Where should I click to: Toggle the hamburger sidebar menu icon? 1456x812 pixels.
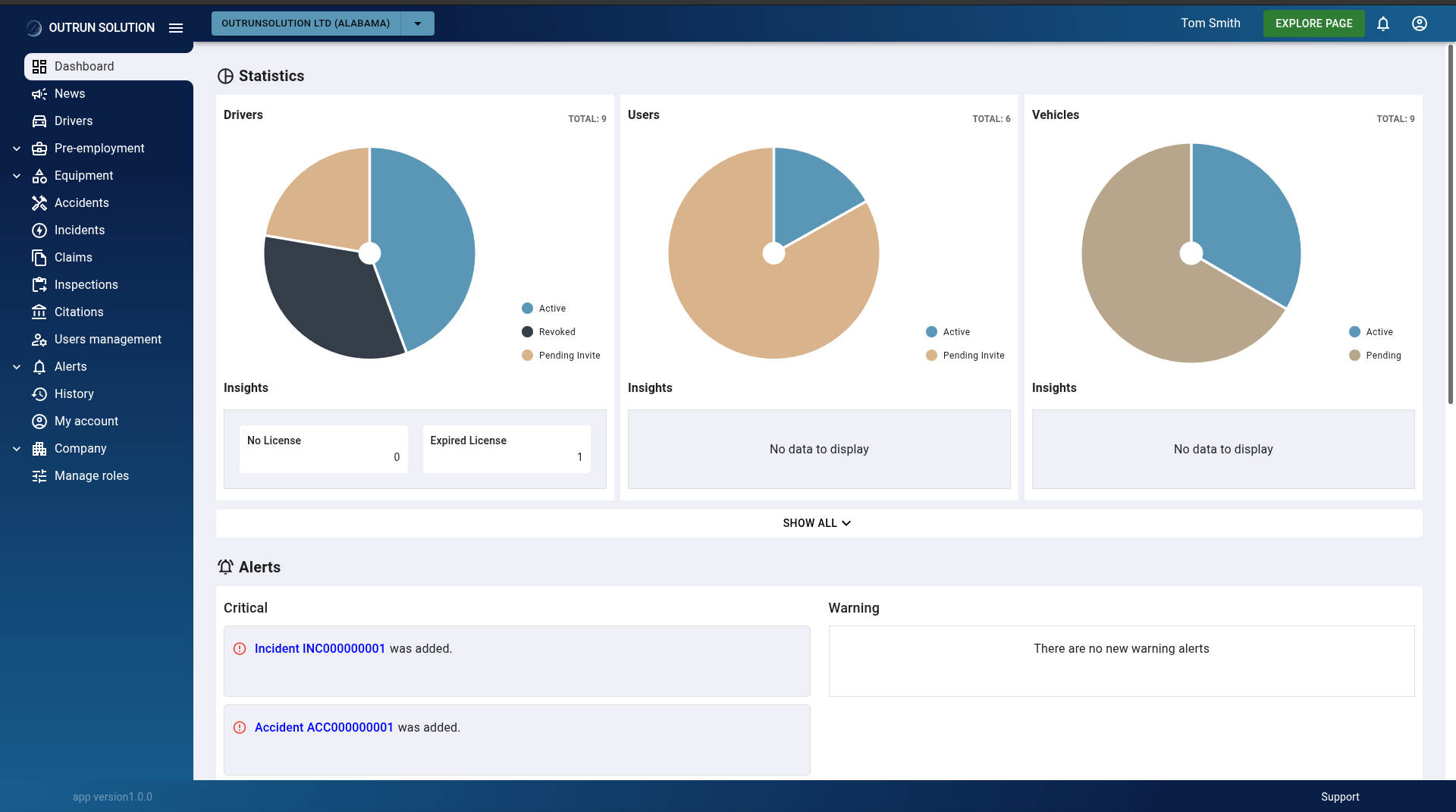tap(176, 28)
